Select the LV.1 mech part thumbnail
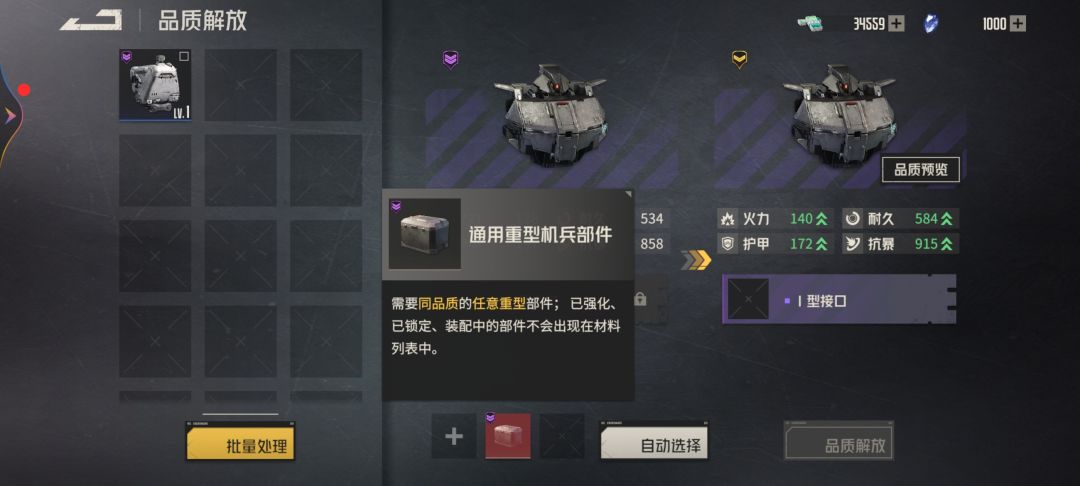 155,85
